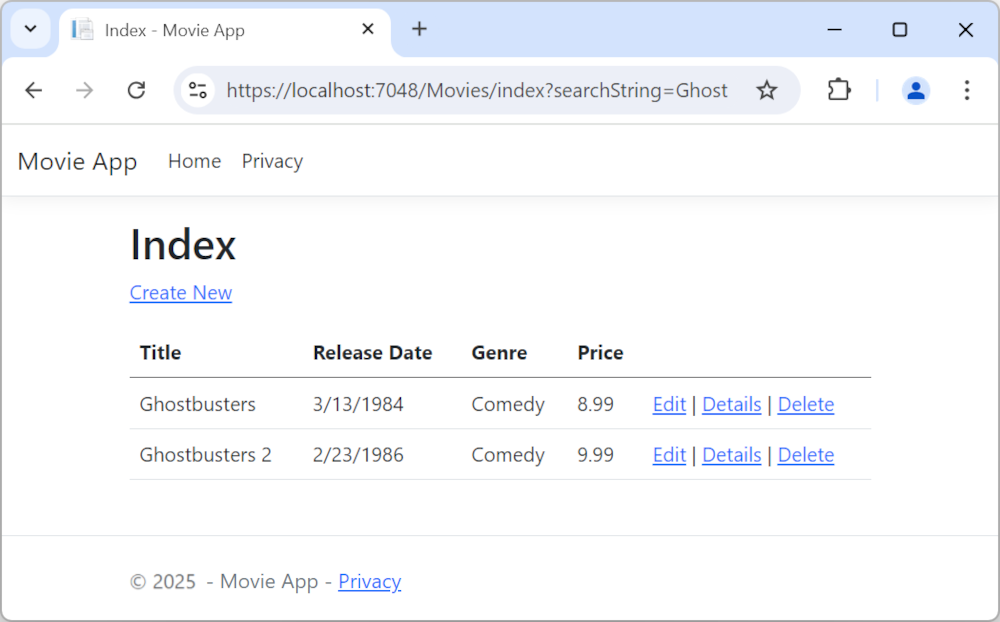Sort by the Release Date column header
1000x622 pixels.
[x=372, y=353]
